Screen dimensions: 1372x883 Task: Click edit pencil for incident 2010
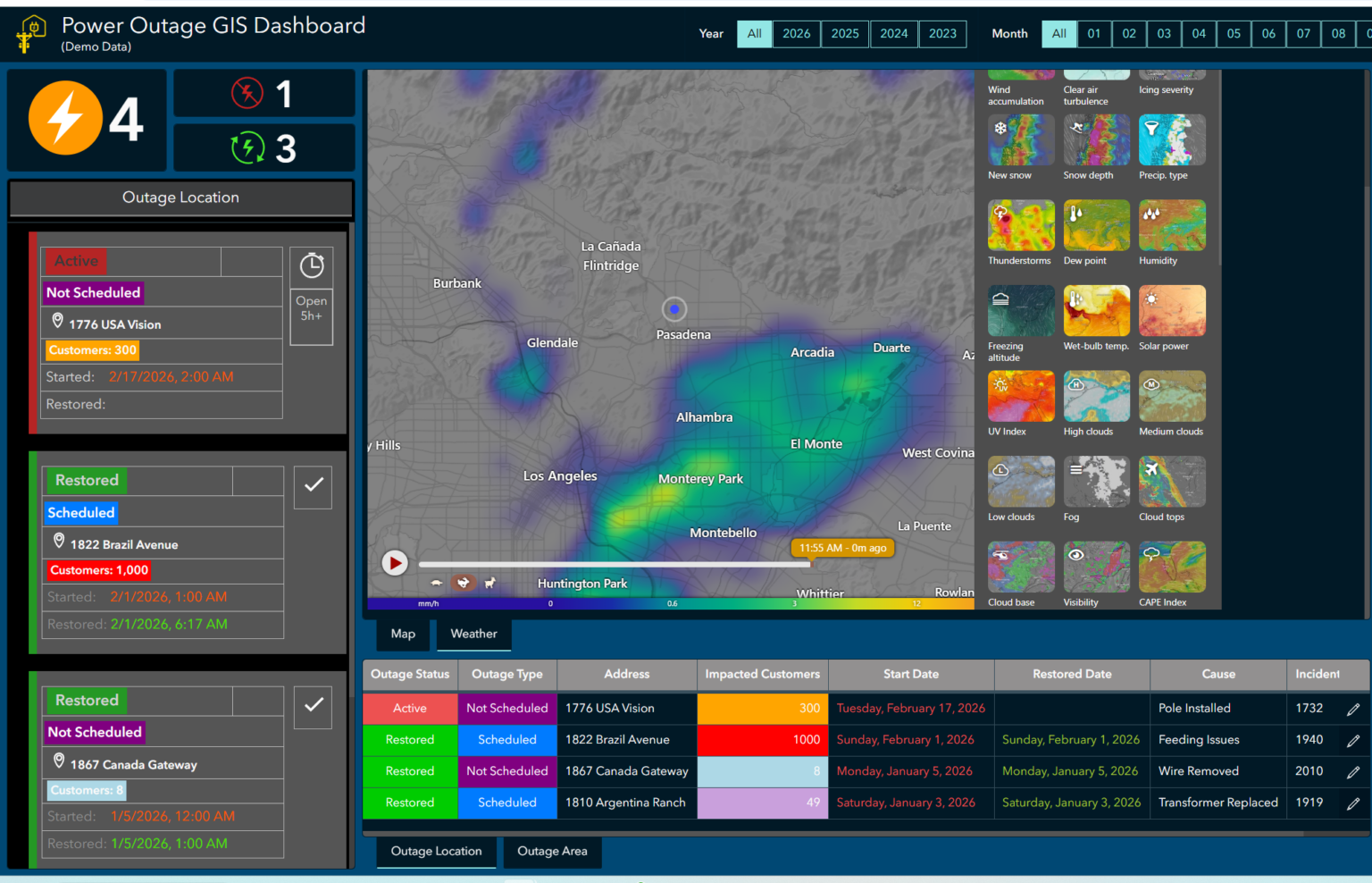(x=1353, y=771)
